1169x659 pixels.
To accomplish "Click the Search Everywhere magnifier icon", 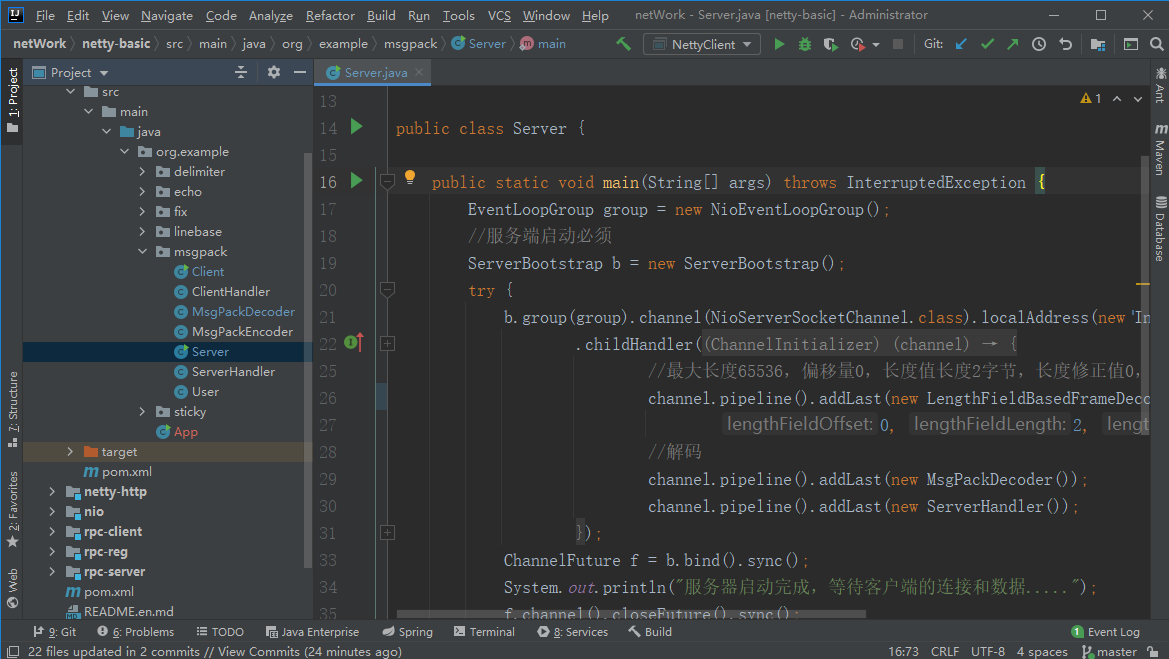I will point(1156,44).
